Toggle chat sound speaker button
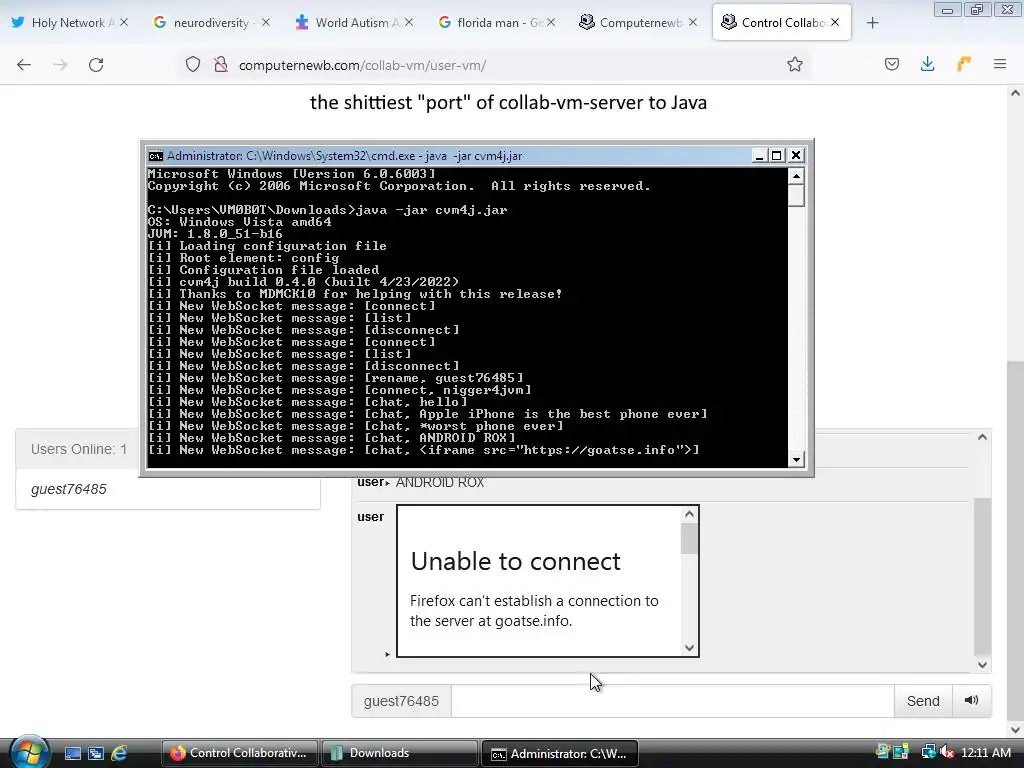Viewport: 1024px width, 768px height. (972, 701)
